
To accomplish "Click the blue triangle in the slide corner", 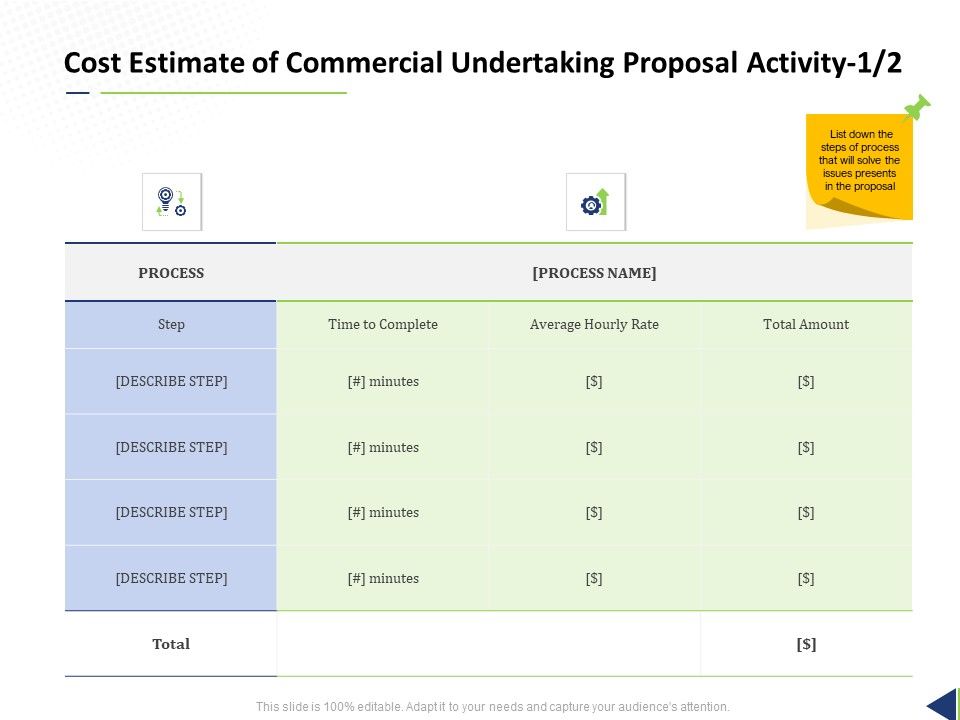I will pos(942,704).
